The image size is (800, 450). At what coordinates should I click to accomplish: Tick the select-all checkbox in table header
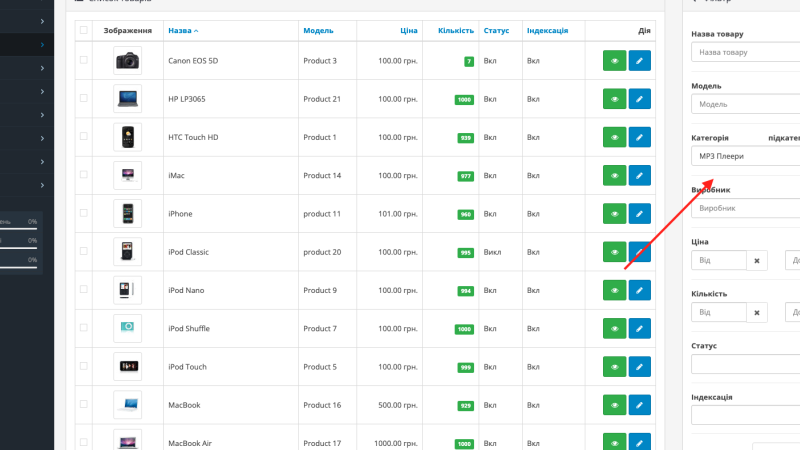pos(84,30)
